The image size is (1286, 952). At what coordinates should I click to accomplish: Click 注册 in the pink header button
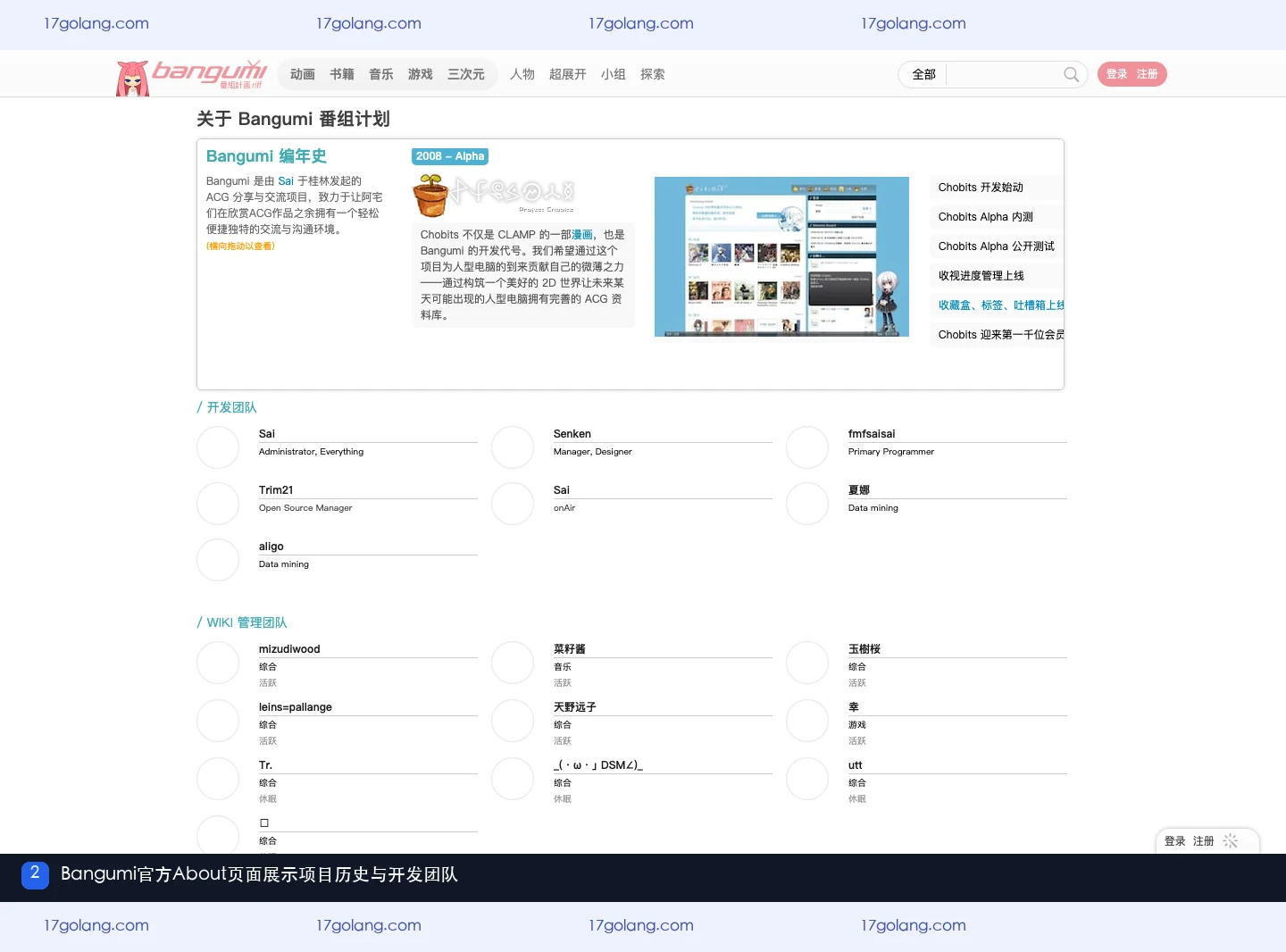pyautogui.click(x=1148, y=74)
